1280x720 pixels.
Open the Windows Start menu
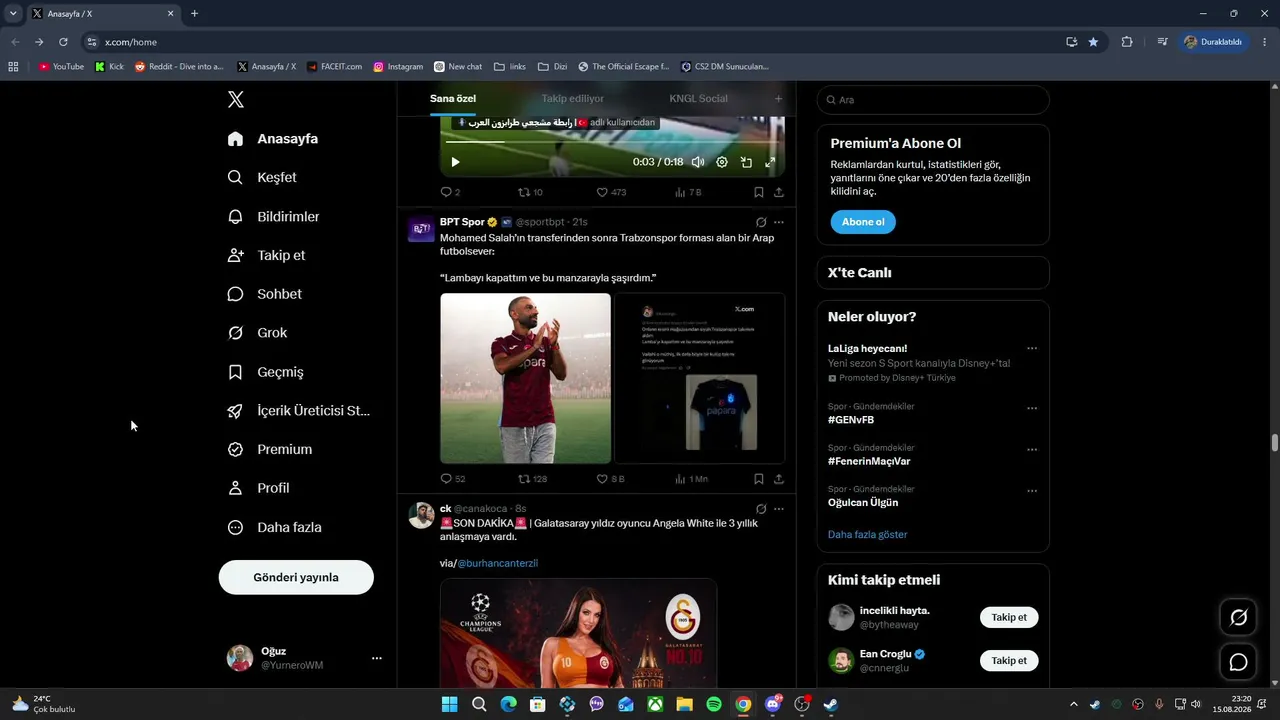click(450, 704)
